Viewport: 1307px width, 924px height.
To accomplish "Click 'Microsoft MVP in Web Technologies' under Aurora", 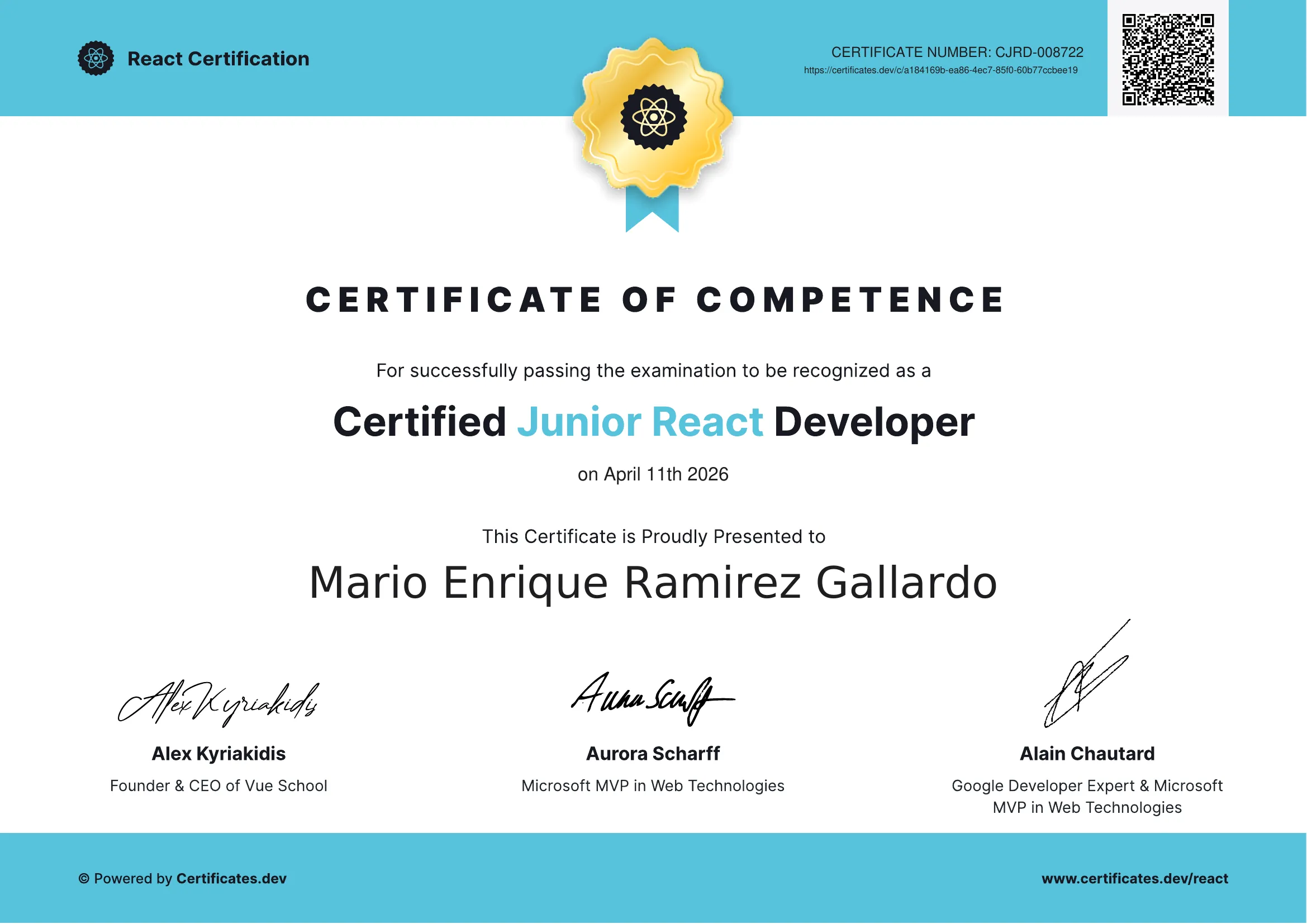I will point(653,787).
